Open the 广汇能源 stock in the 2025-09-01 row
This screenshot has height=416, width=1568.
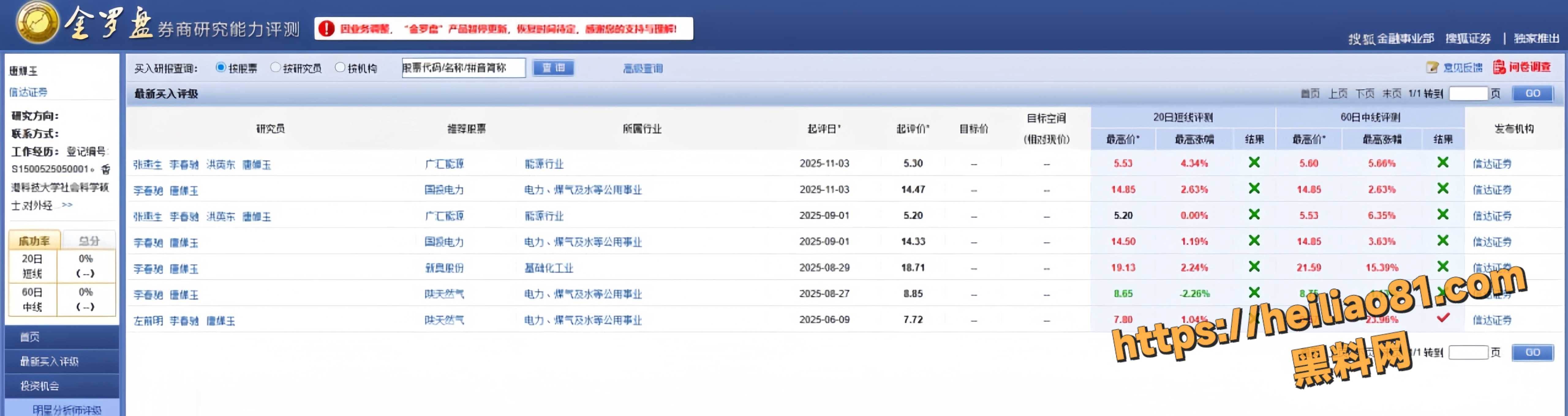pyautogui.click(x=444, y=217)
